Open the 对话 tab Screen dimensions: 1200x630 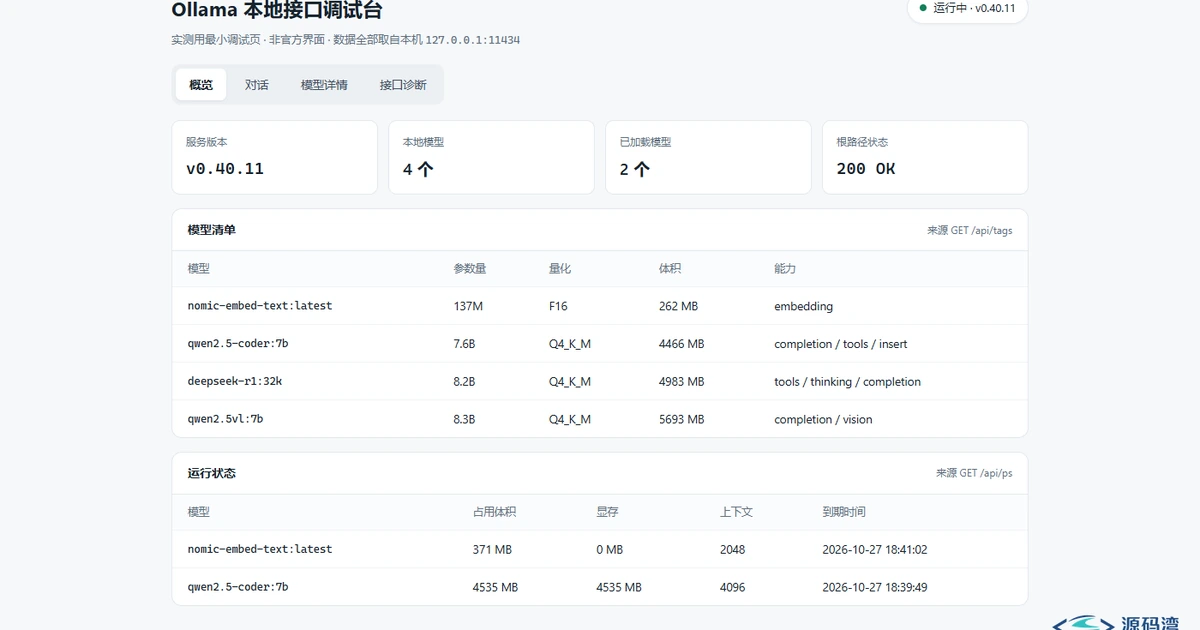click(257, 85)
